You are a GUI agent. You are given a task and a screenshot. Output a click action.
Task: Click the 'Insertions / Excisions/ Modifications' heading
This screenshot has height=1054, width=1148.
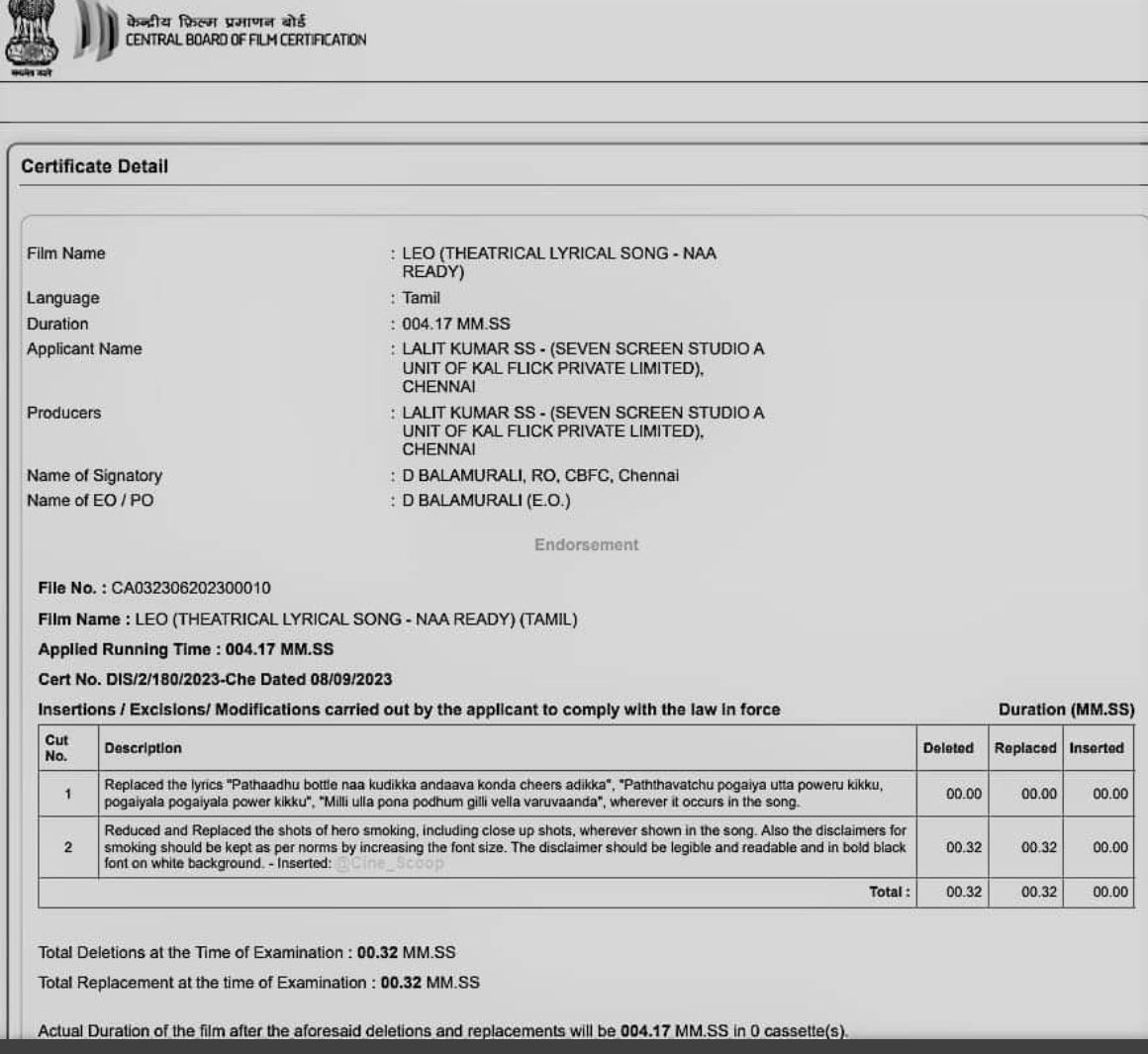click(x=410, y=710)
